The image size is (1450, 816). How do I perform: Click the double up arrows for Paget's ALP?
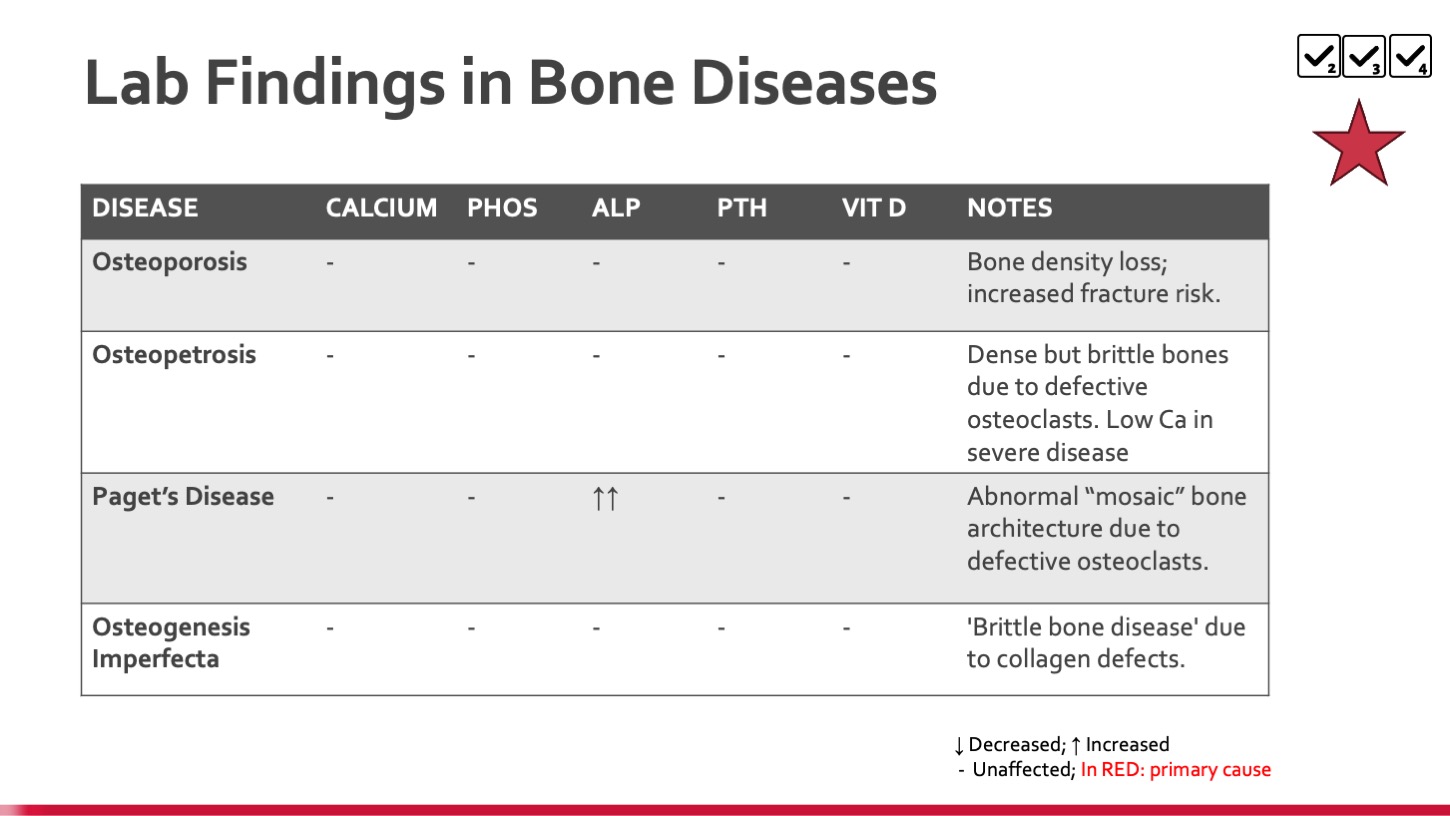point(605,498)
